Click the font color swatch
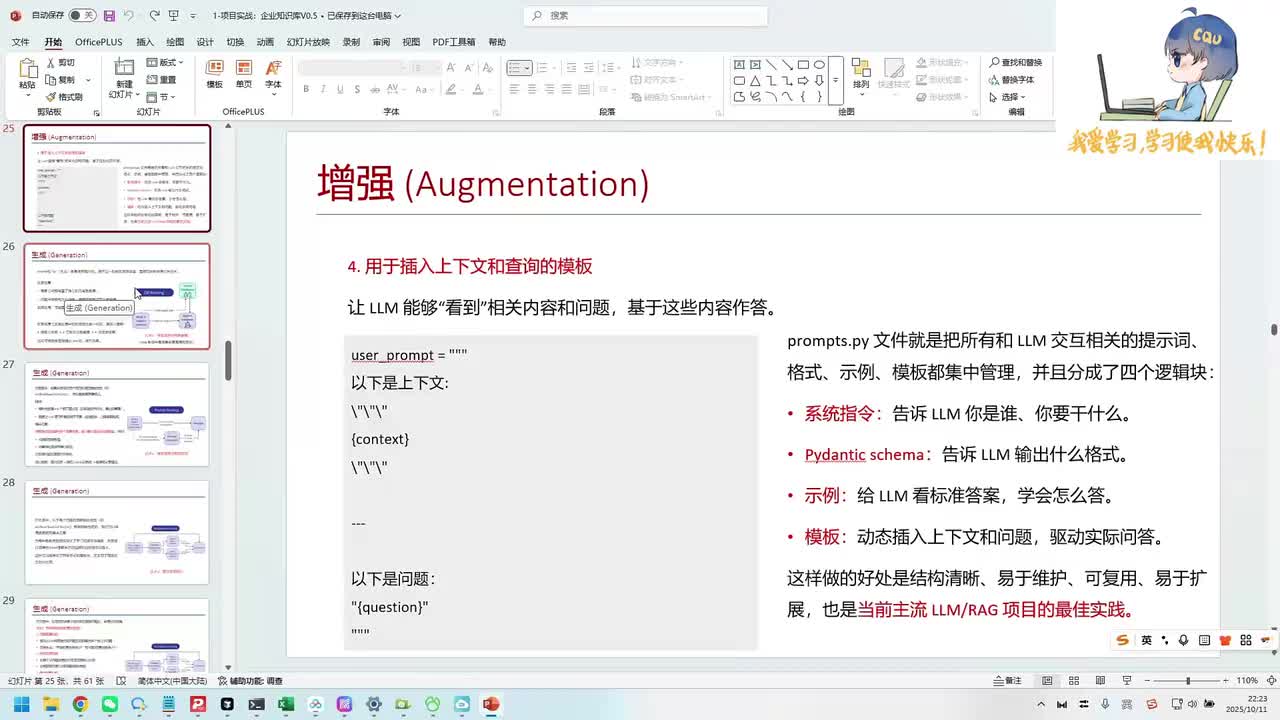Screen dimensions: 1280x720 477,89
